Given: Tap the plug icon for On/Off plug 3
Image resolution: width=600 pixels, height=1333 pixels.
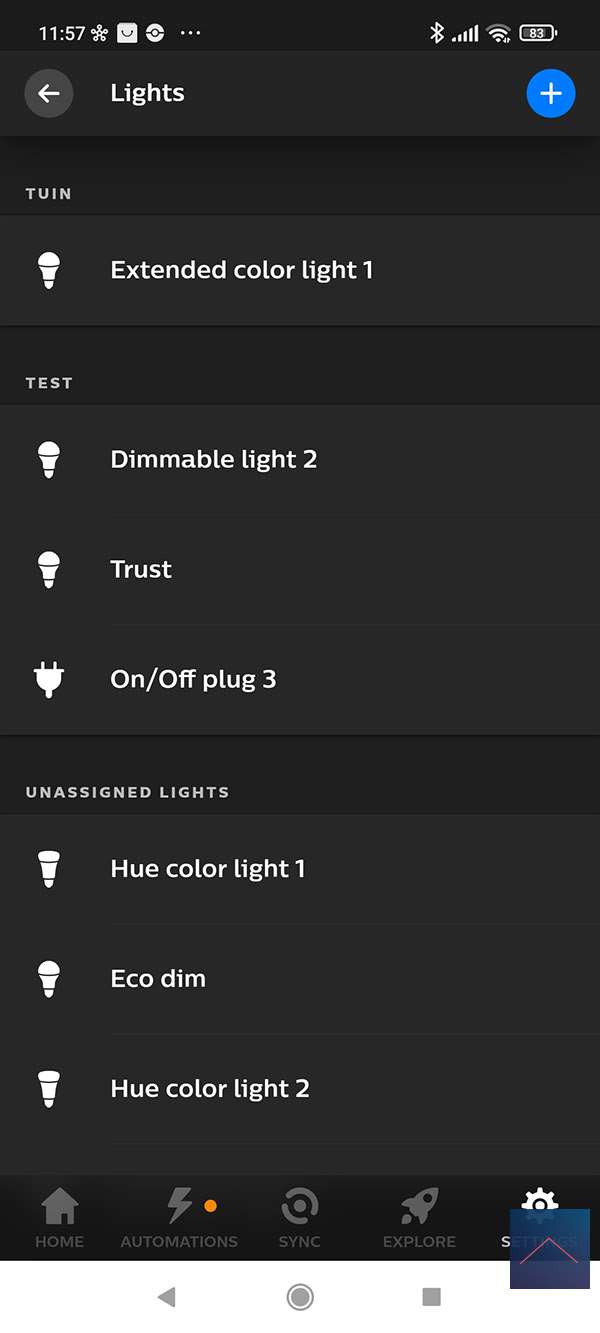Looking at the screenshot, I should pyautogui.click(x=48, y=680).
